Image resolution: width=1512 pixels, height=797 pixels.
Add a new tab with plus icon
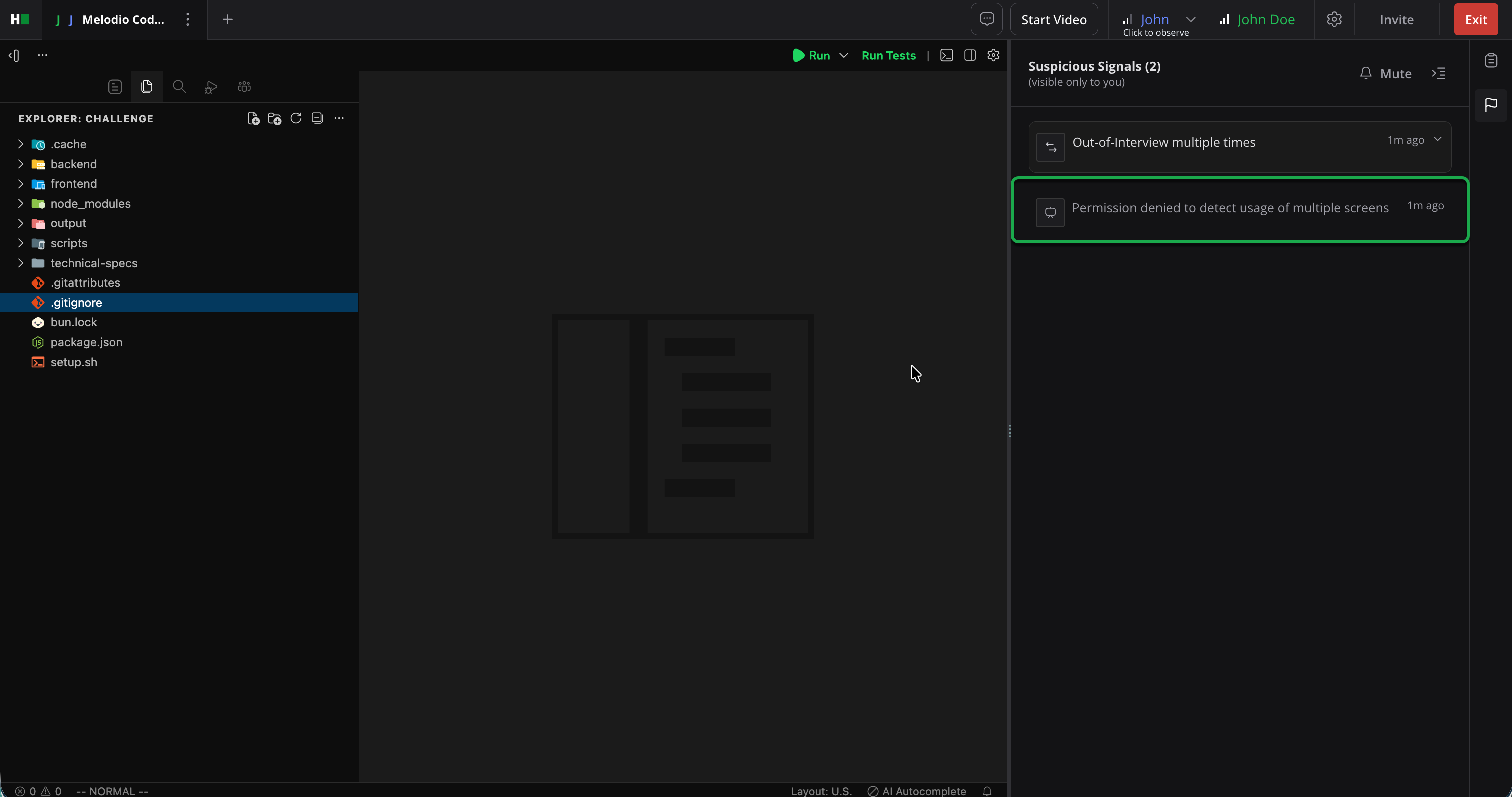click(x=228, y=20)
